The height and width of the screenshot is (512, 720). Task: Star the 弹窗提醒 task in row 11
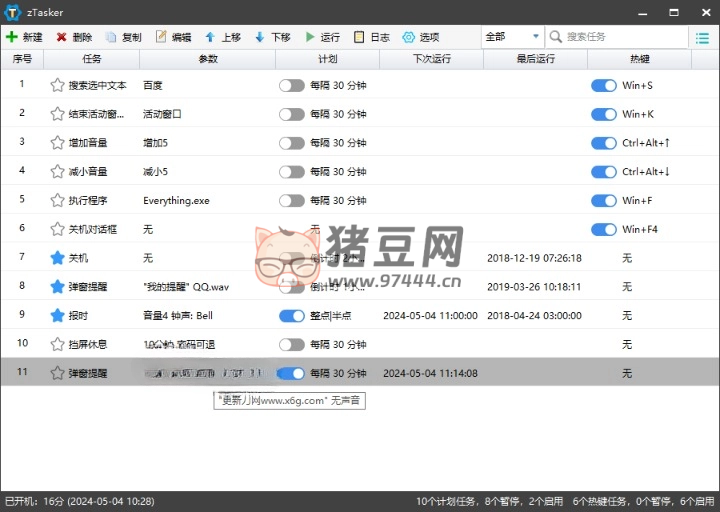[x=57, y=373]
